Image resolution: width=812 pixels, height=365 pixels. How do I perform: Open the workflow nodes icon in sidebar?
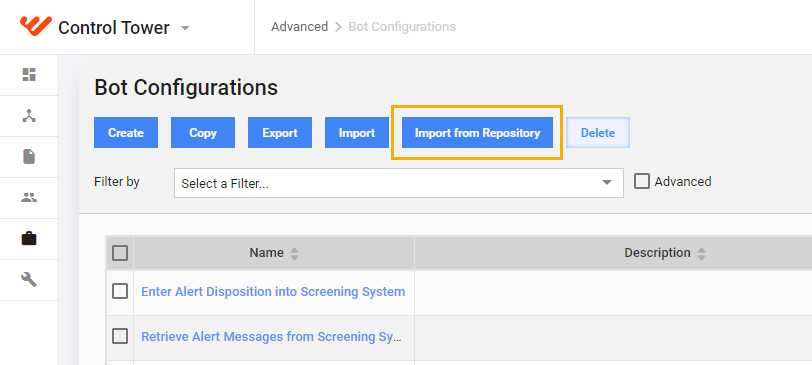click(29, 116)
